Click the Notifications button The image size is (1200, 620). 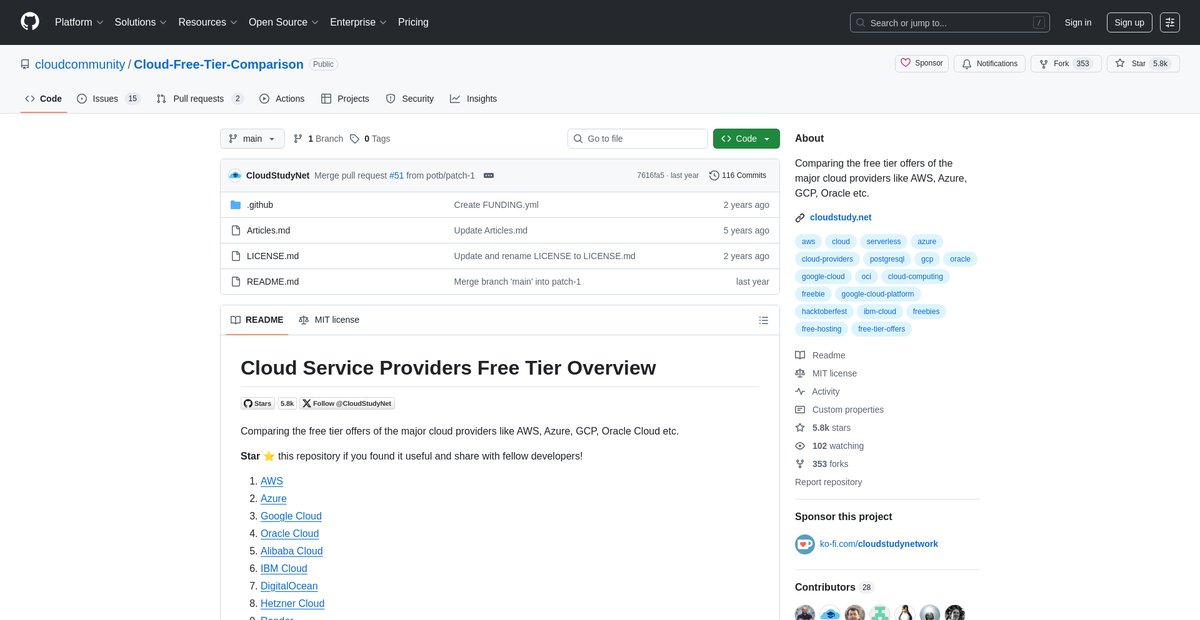(989, 63)
